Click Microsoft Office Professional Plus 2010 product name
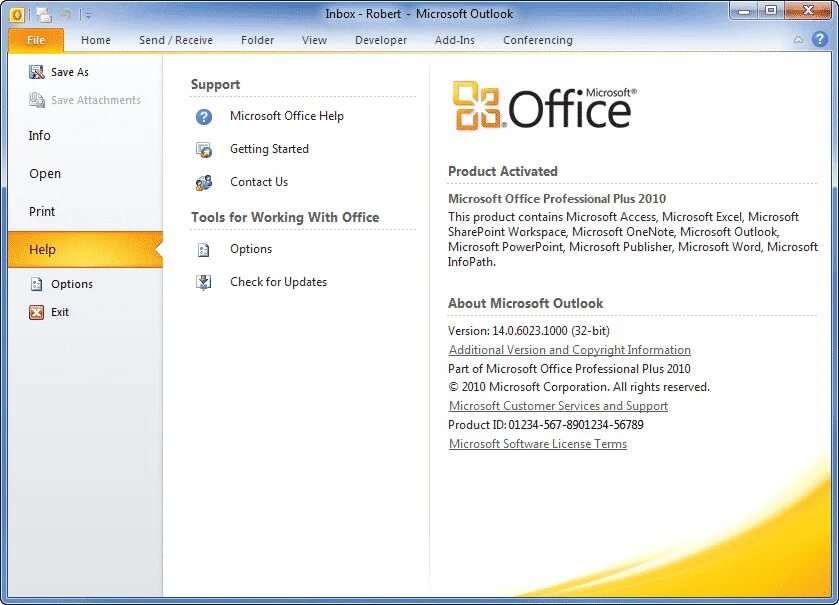The image size is (839, 605). pyautogui.click(x=557, y=198)
